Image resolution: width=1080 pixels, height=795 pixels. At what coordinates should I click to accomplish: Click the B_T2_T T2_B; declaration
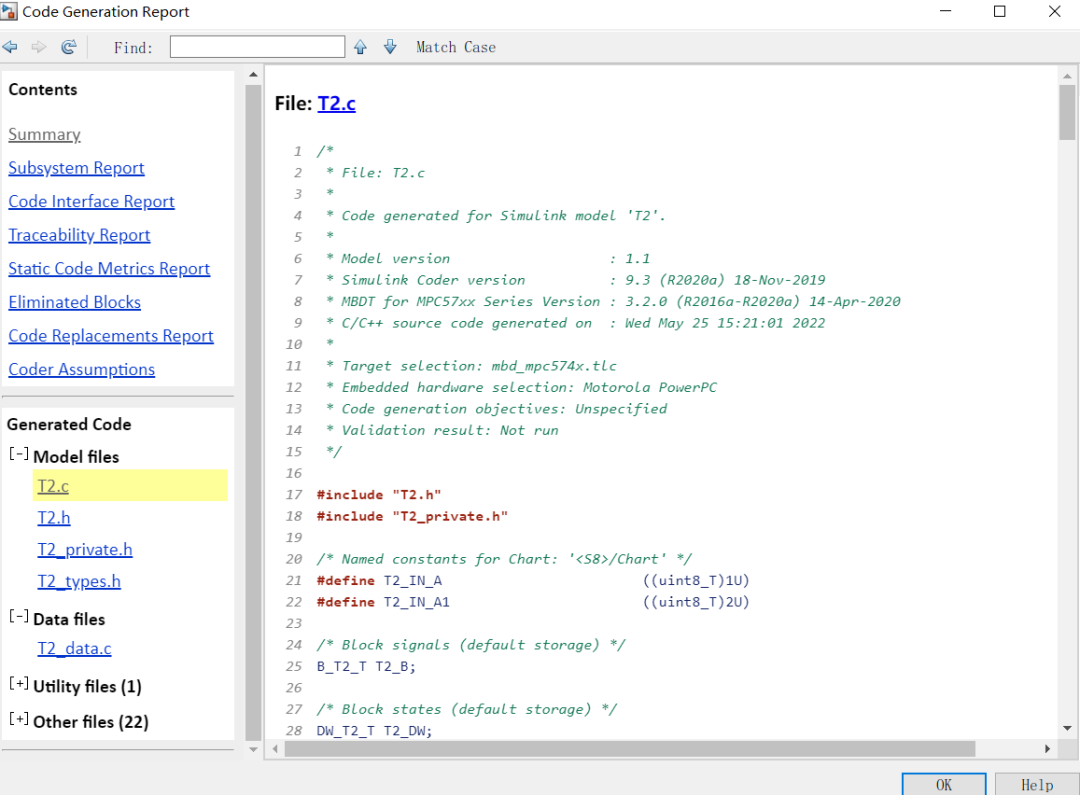pos(366,666)
